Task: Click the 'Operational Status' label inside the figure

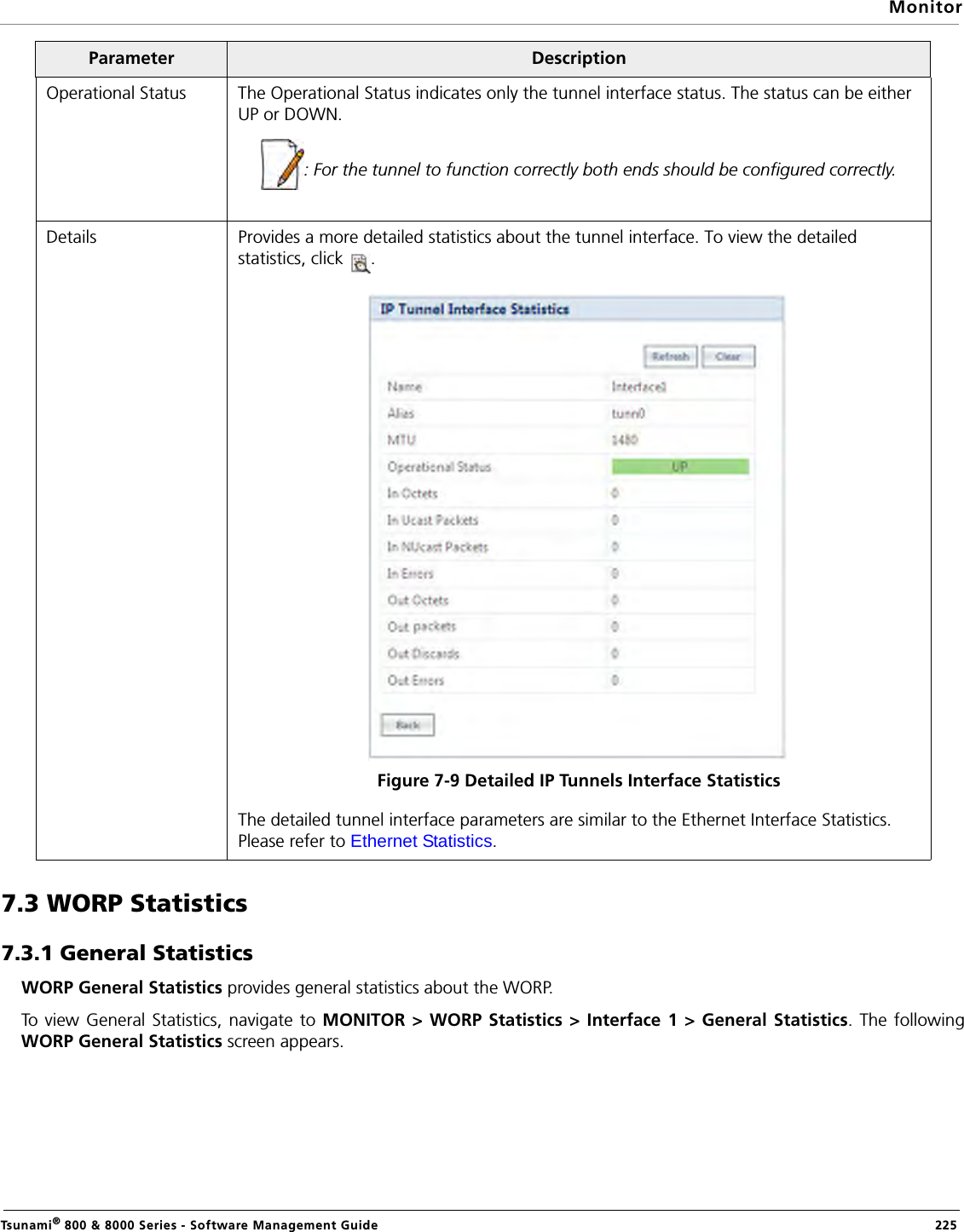Action: point(439,467)
